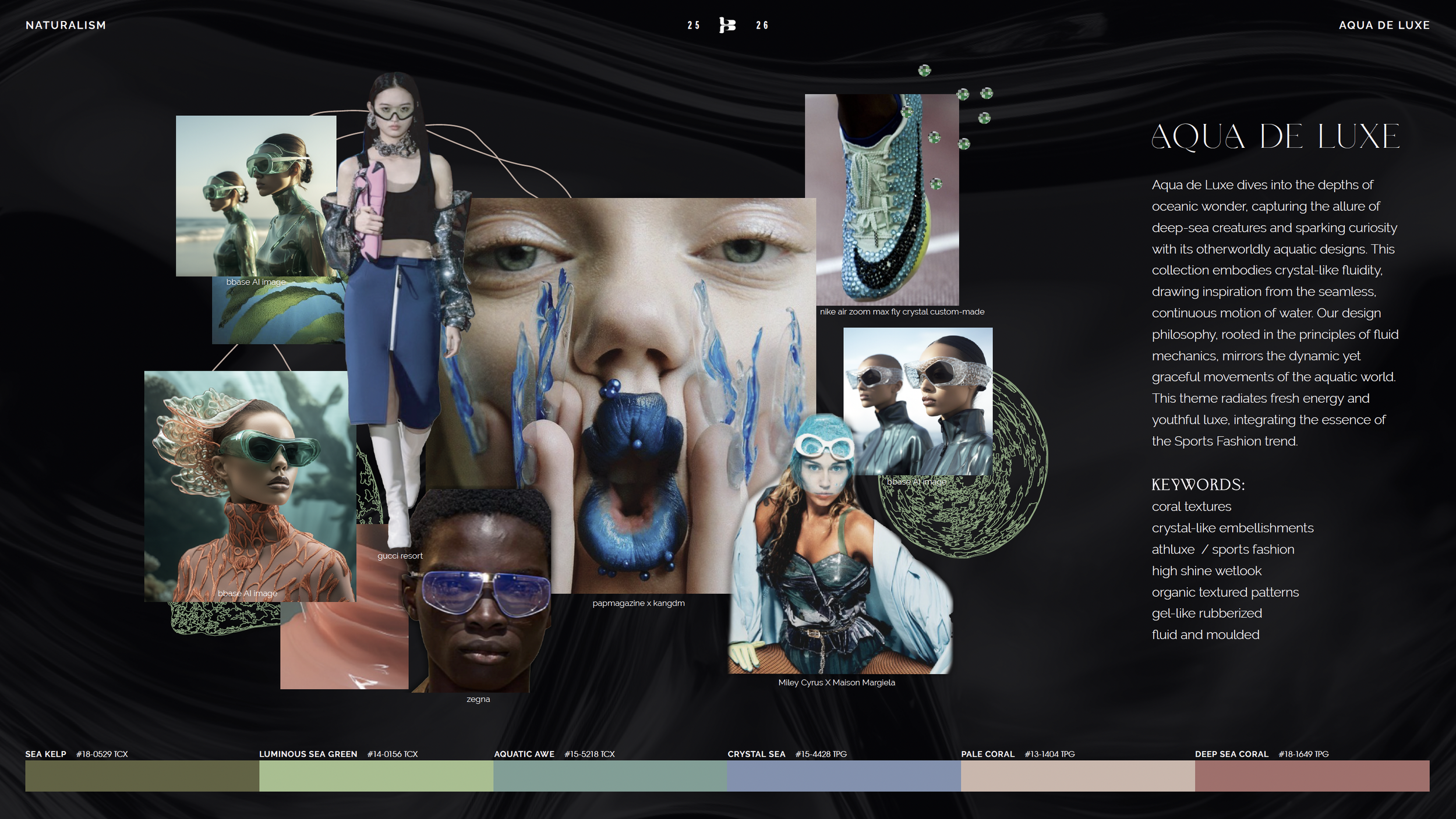Click the DEEP SEA CORAL label
1456x819 pixels.
[x=1232, y=754]
